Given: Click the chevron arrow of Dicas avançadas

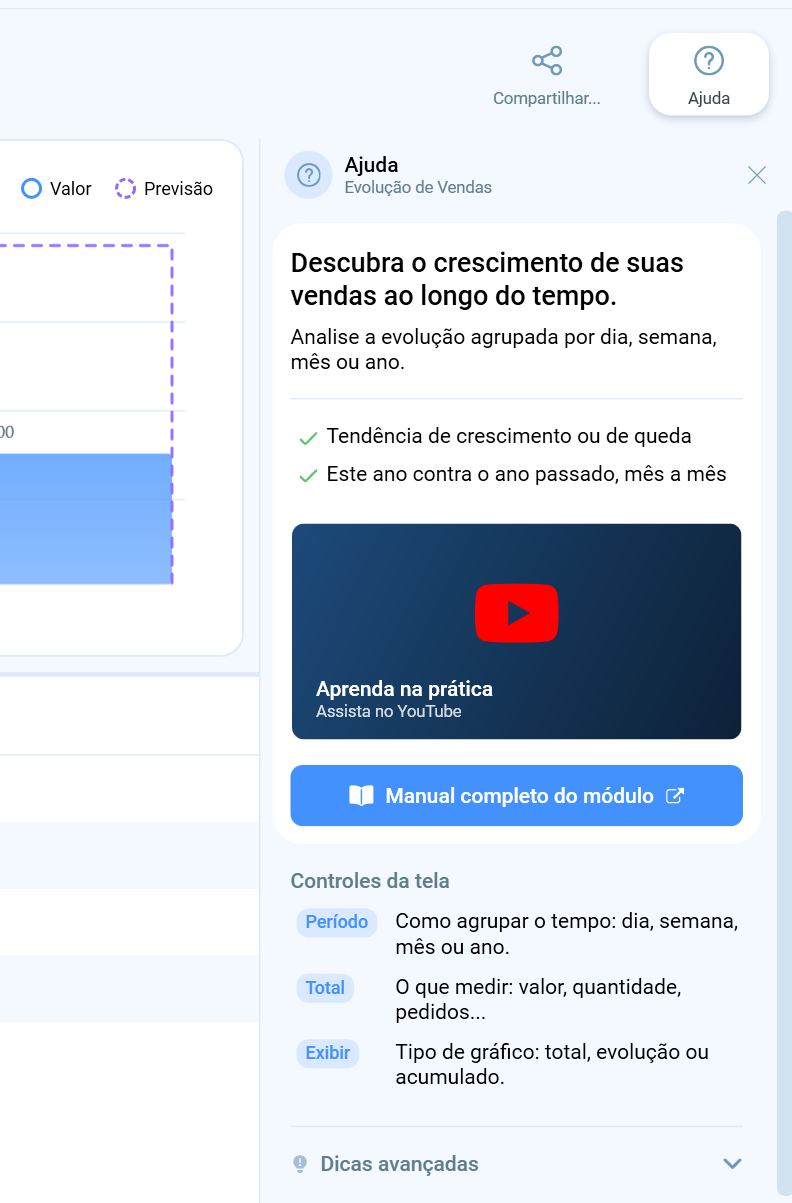Looking at the screenshot, I should pyautogui.click(x=732, y=1164).
